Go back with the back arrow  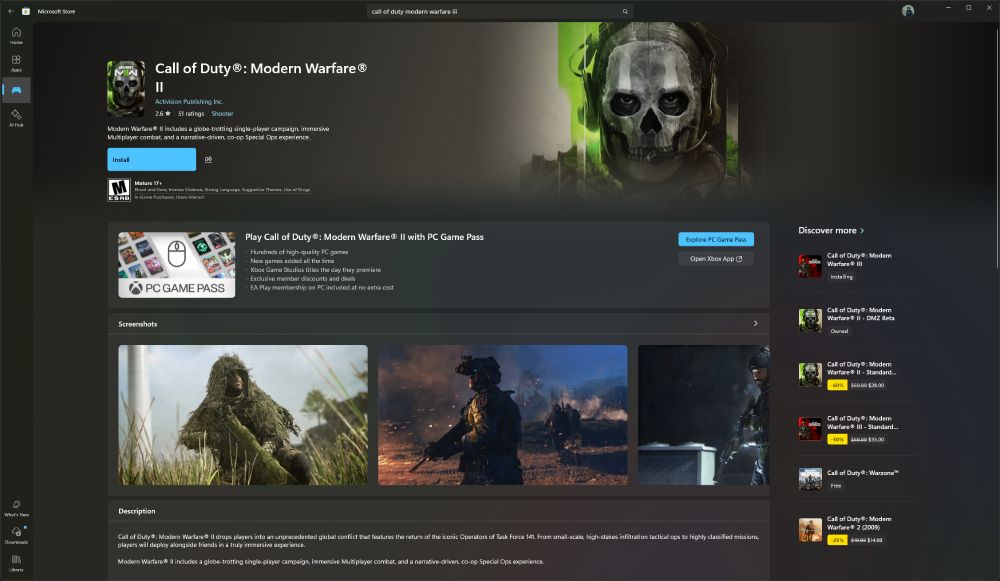pyautogui.click(x=11, y=11)
